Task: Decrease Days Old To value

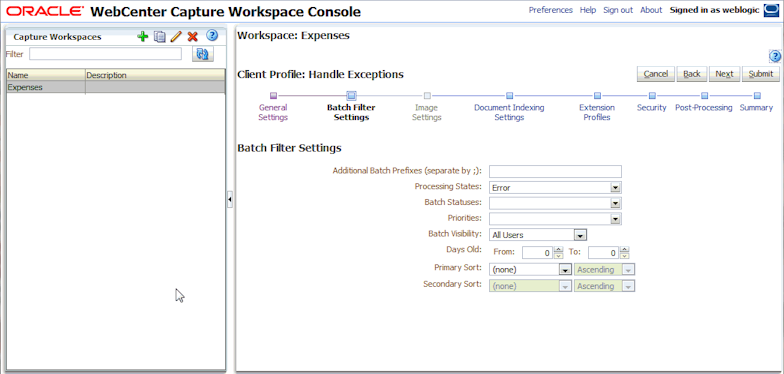Action: [624, 256]
